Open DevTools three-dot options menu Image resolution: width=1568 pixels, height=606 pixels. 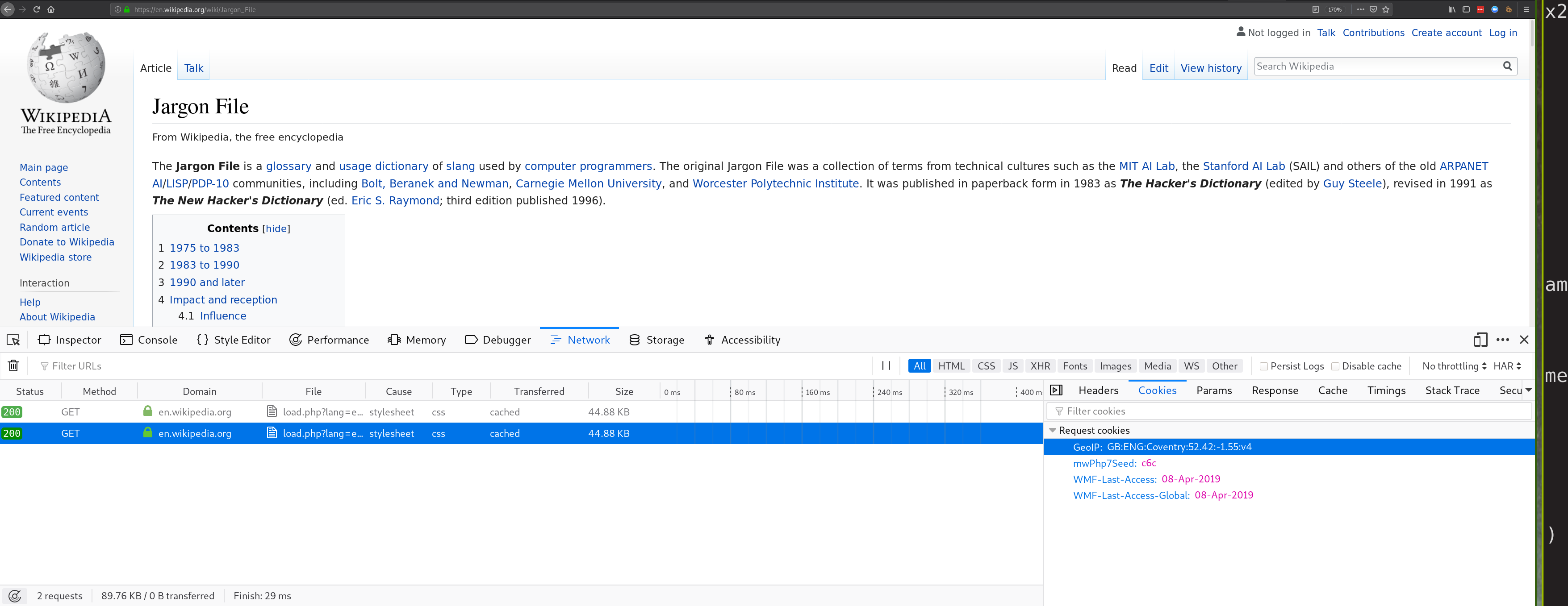click(1502, 340)
